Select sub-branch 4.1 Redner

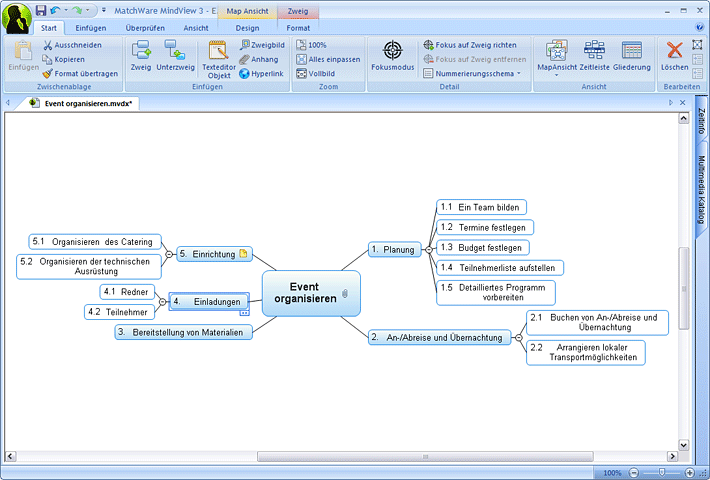point(127,292)
